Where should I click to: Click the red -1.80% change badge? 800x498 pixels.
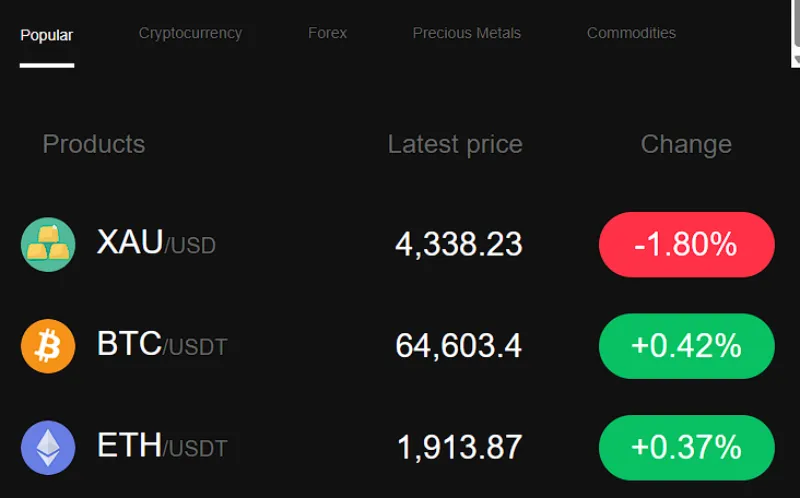tap(687, 244)
